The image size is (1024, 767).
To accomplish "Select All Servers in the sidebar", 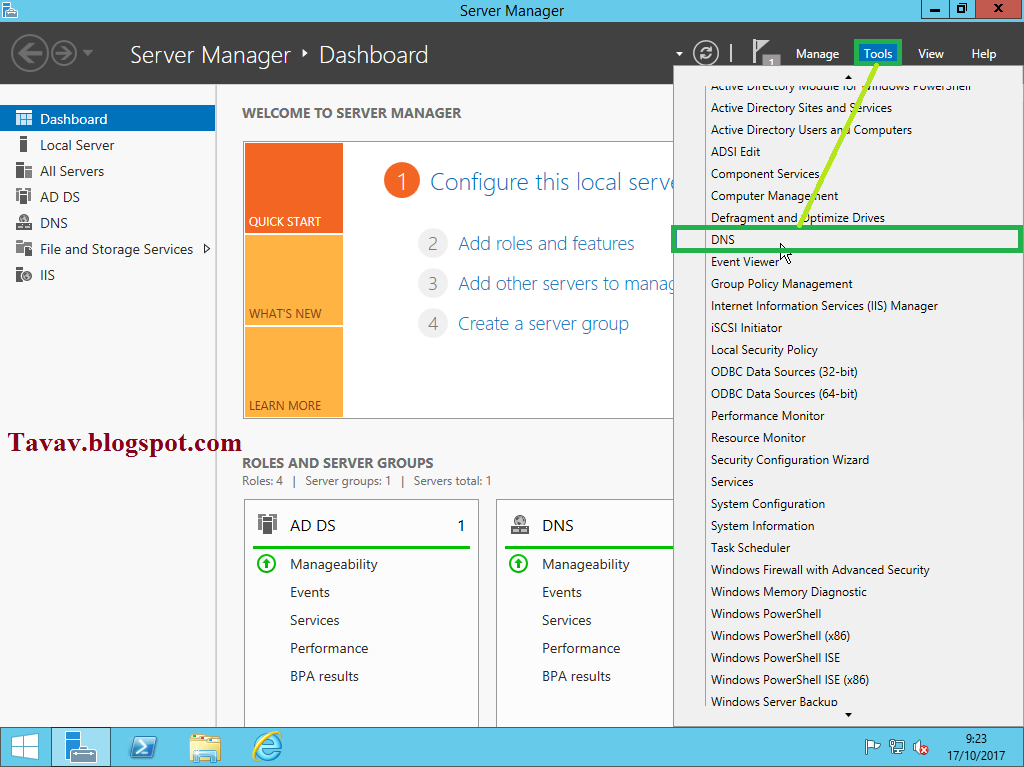I will click(71, 171).
